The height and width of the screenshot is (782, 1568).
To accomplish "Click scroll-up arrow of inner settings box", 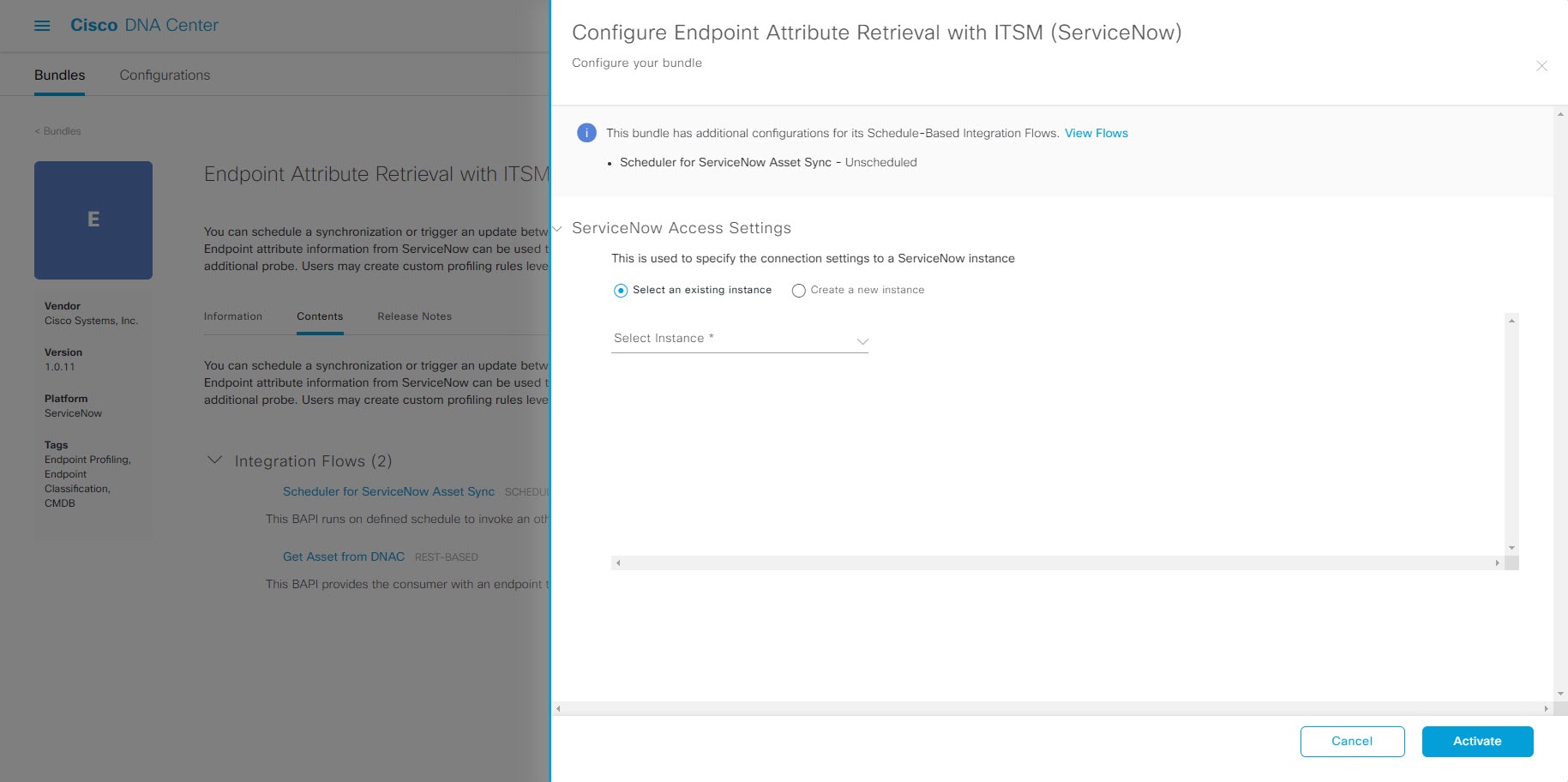I will [1511, 320].
